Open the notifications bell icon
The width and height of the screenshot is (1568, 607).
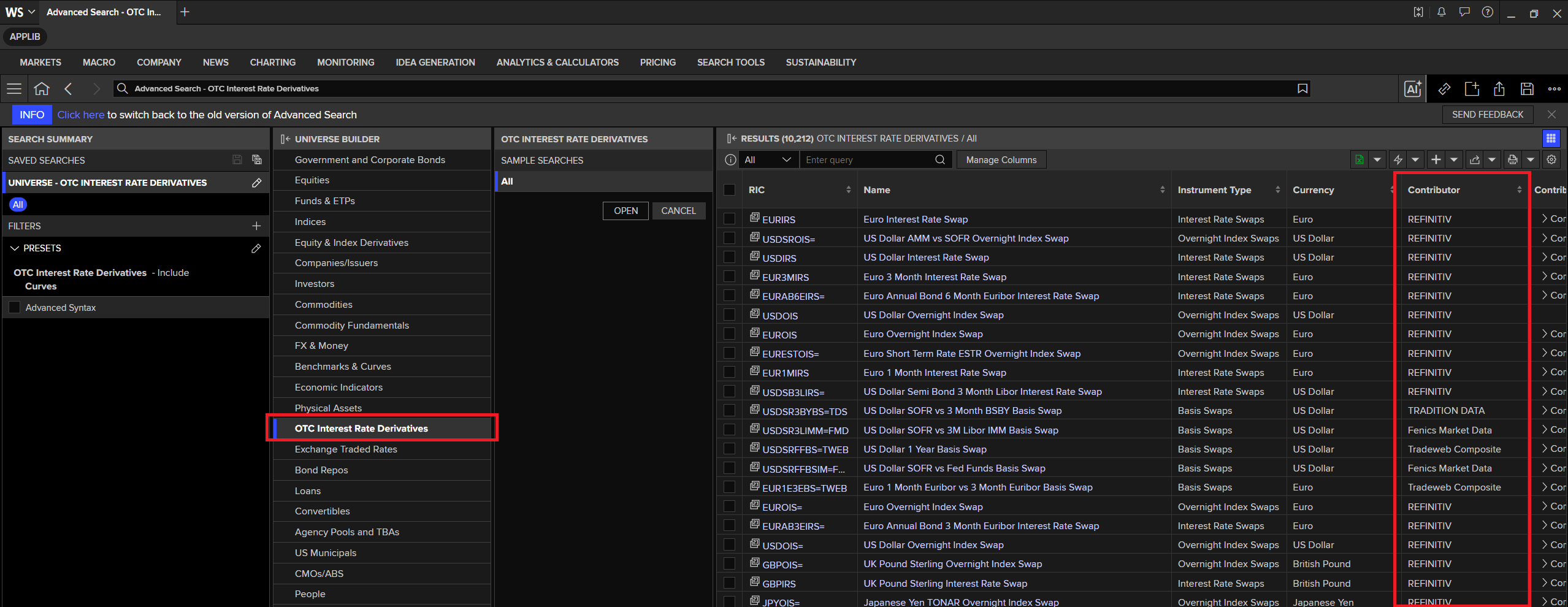[1441, 12]
